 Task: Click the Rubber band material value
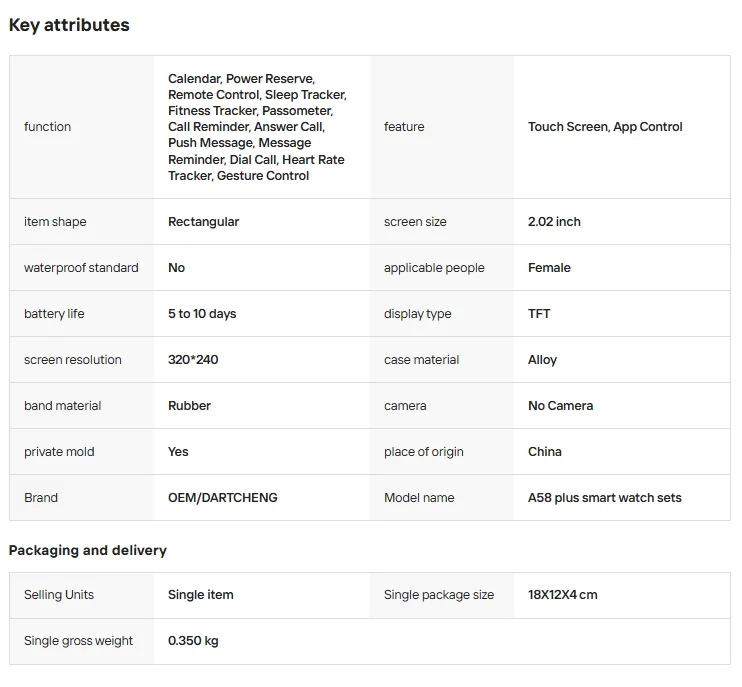189,406
